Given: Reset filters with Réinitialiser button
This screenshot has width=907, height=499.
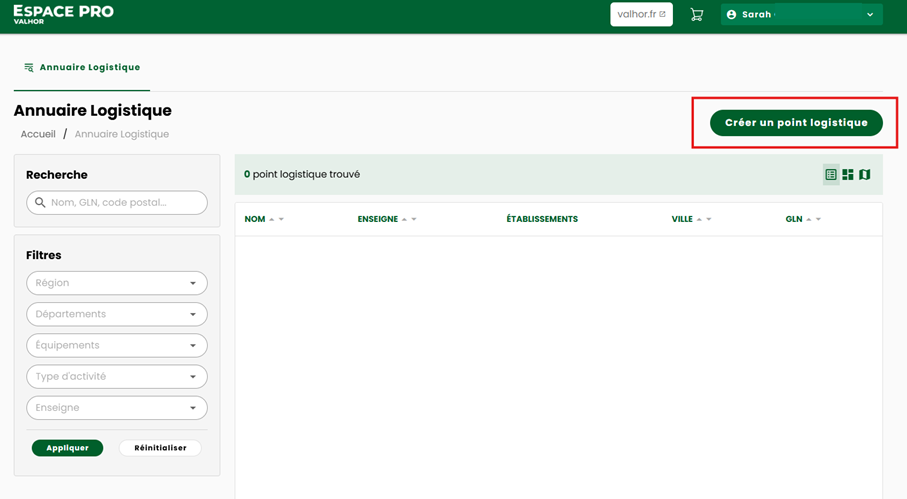Looking at the screenshot, I should pos(160,448).
